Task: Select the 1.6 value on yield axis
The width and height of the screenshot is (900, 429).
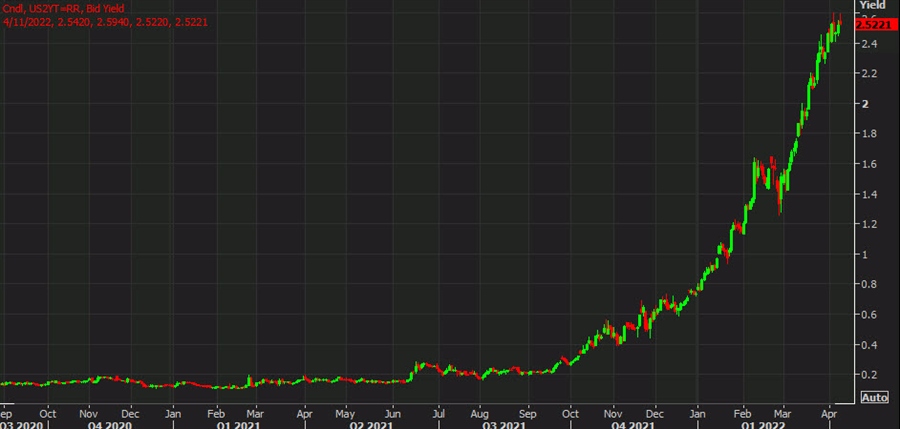Action: pyautogui.click(x=870, y=164)
